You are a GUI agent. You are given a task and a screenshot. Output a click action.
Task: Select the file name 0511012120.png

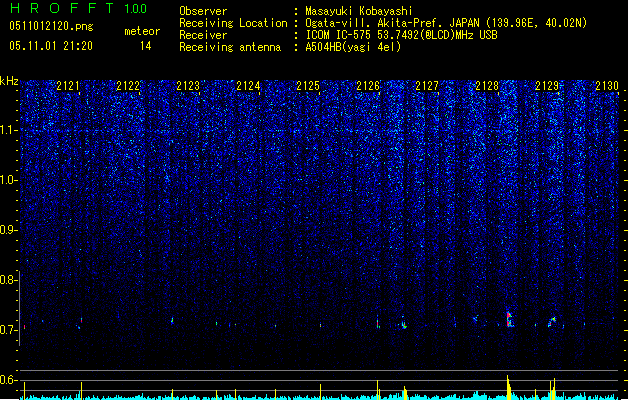coord(51,26)
